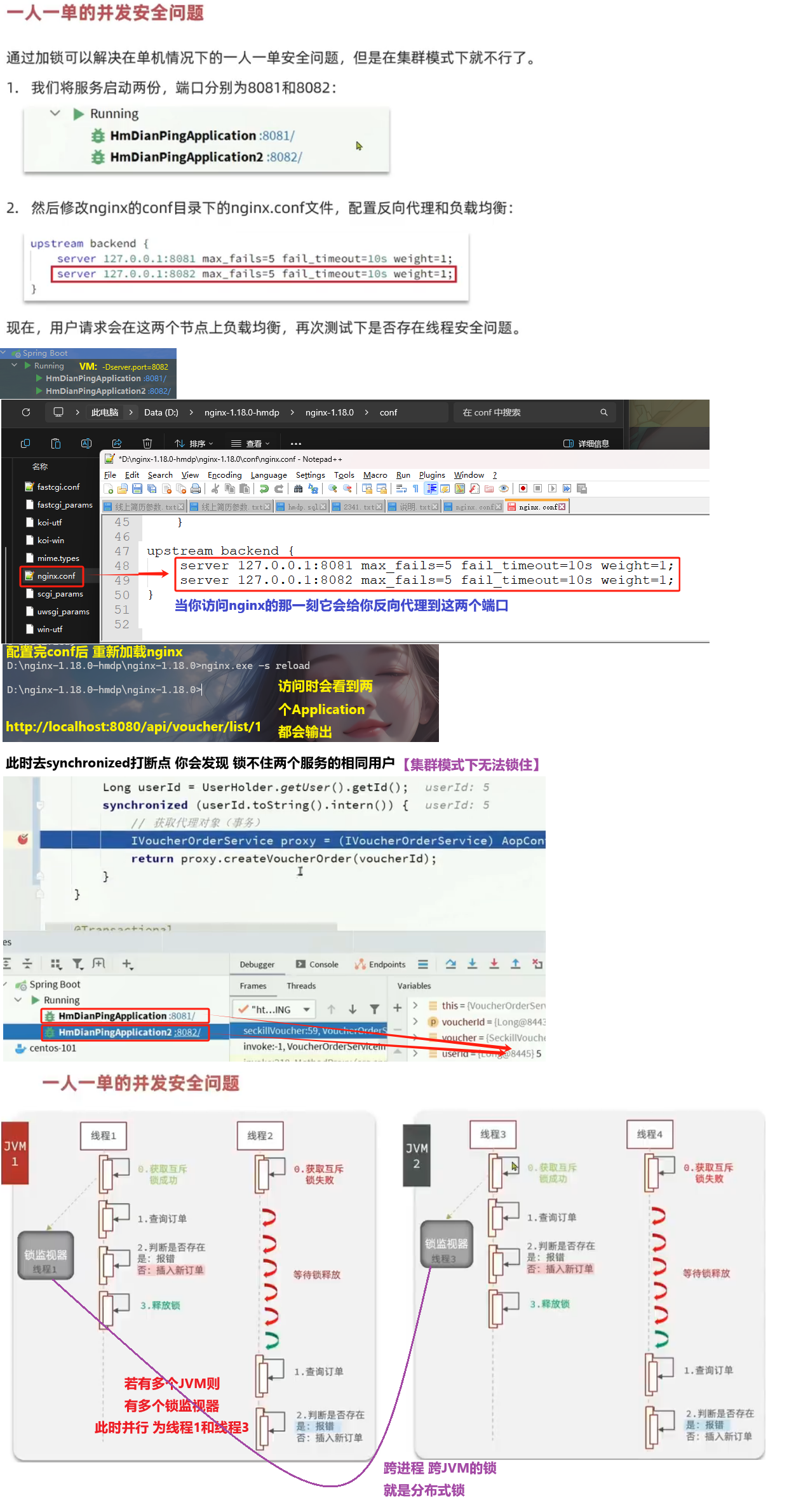This screenshot has height=1512, width=808.
Task: Select nginx.conf in file list
Action: (x=51, y=576)
